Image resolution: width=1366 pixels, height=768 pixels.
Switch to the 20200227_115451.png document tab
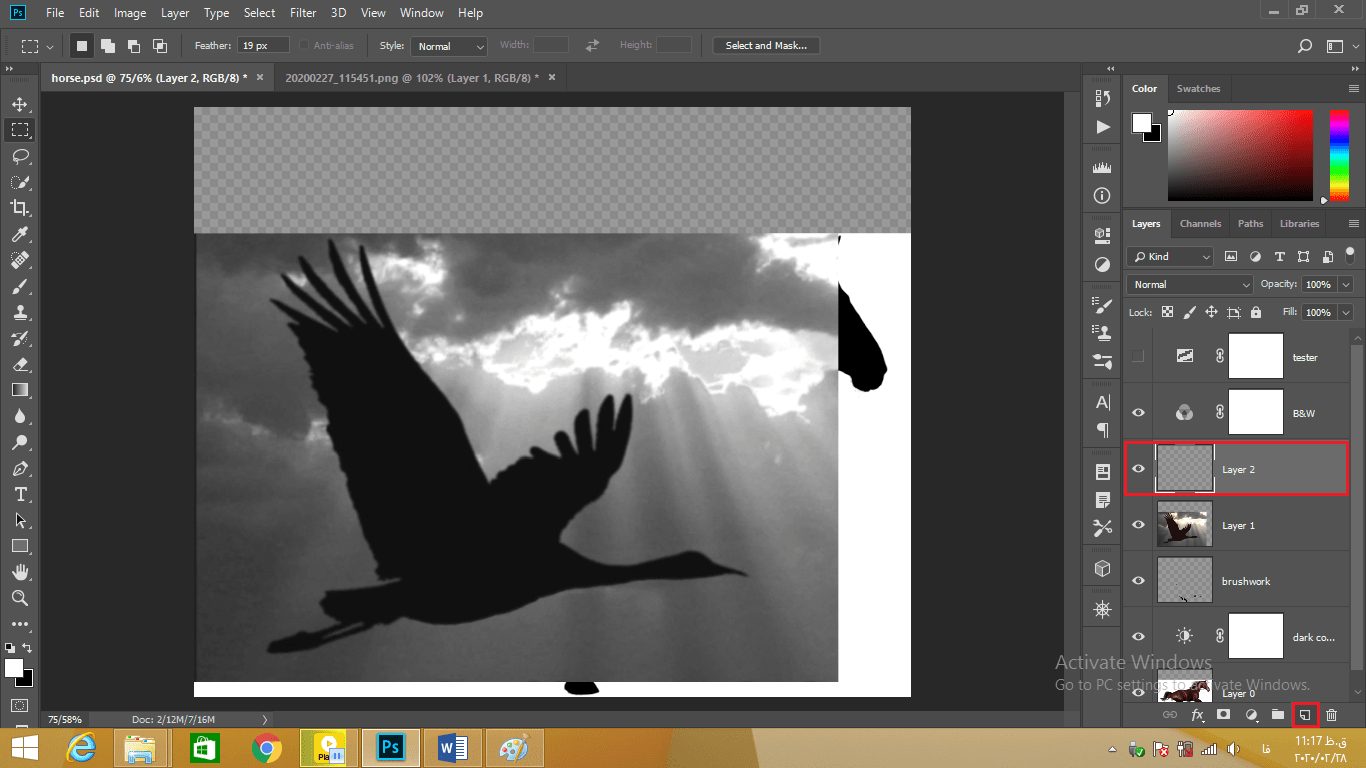411,77
